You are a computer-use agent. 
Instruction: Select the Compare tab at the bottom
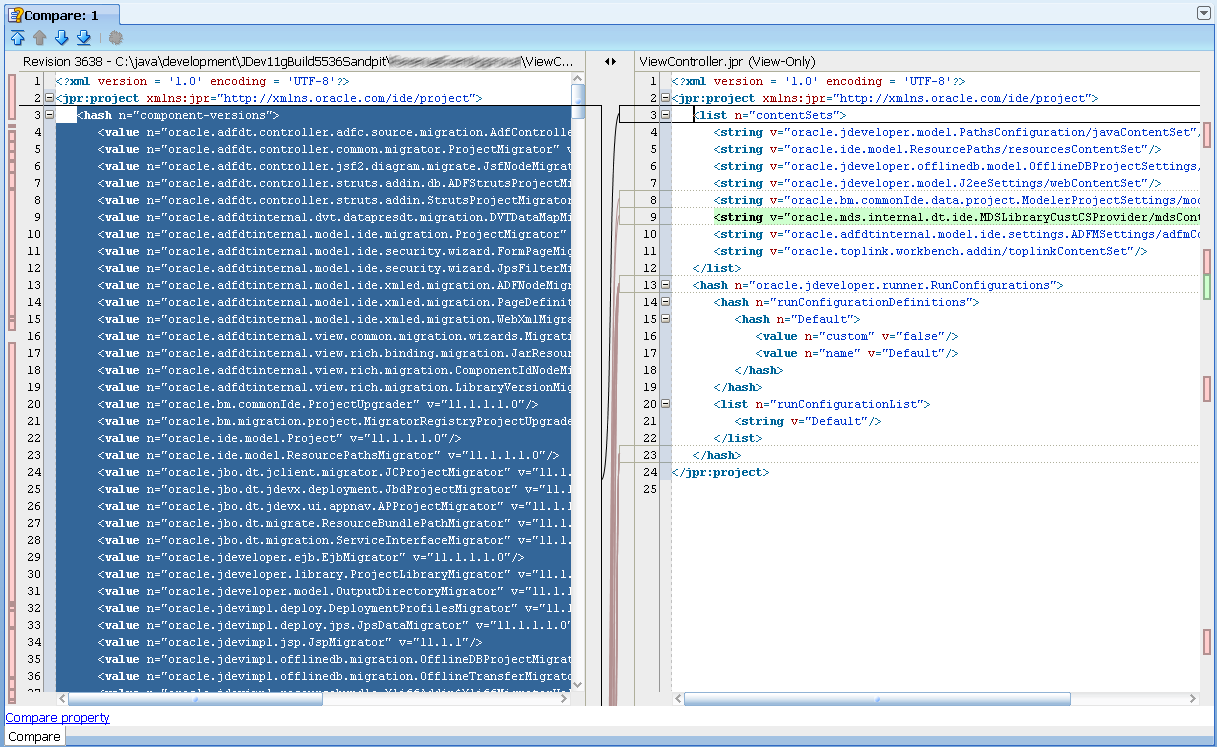34,736
